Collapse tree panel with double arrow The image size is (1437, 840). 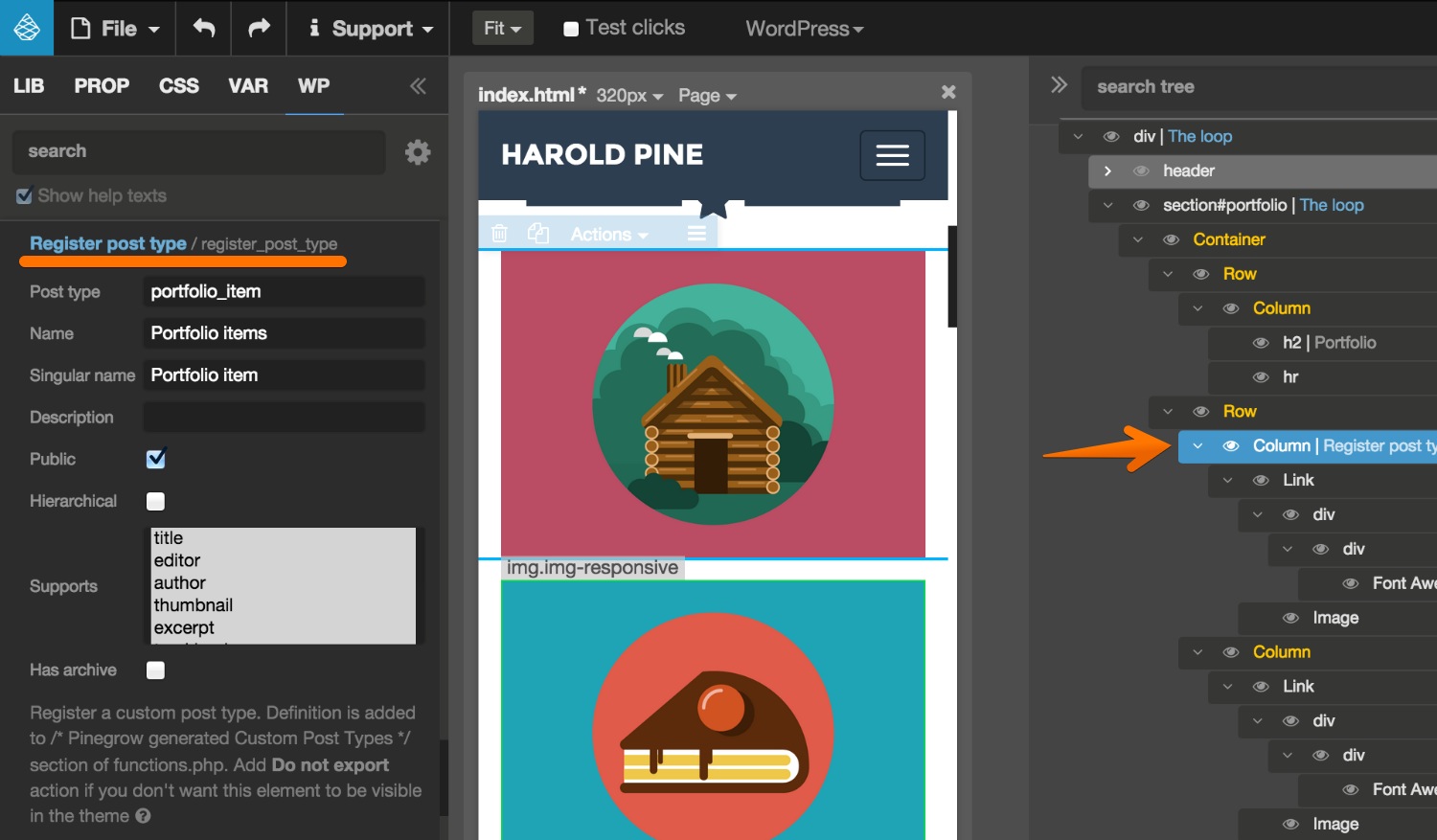(x=1059, y=85)
